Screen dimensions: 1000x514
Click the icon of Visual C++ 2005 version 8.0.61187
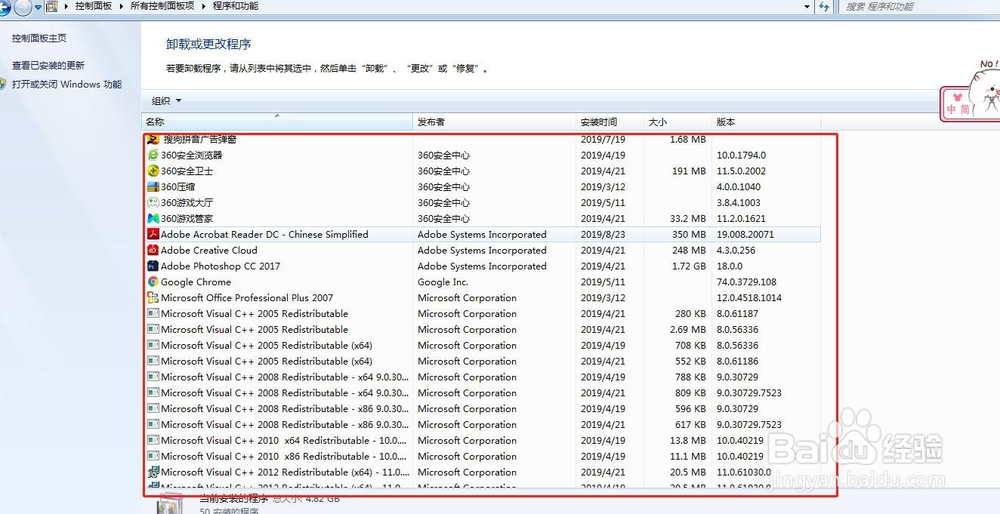point(153,314)
